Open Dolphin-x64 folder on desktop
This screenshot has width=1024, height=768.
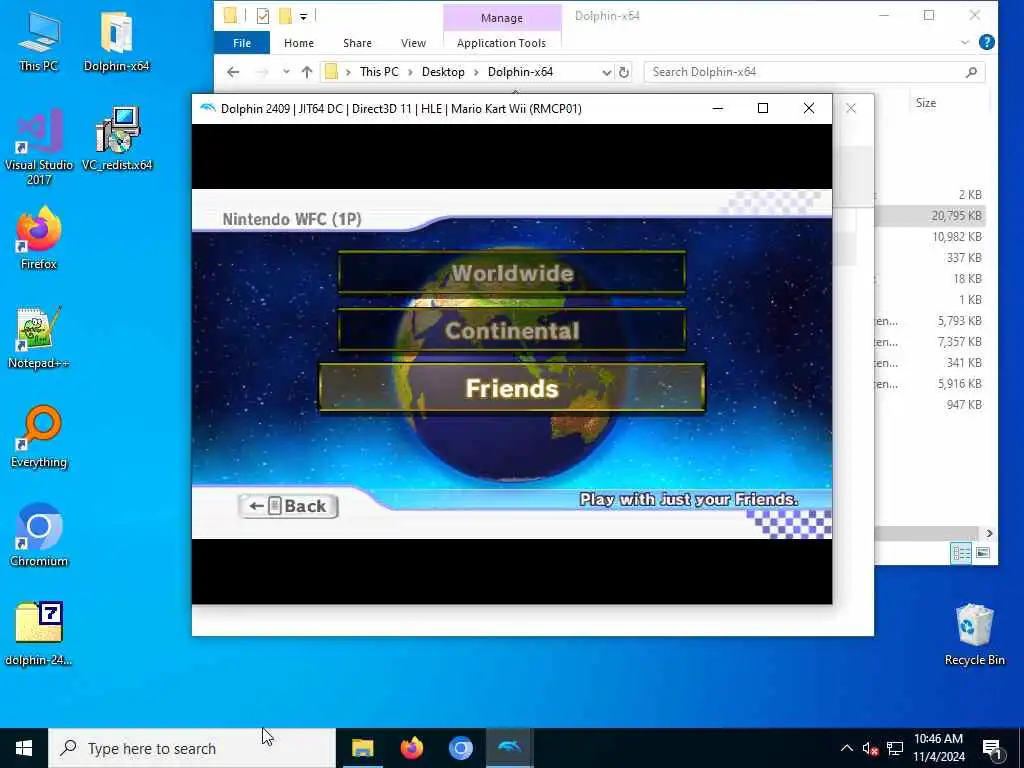pyautogui.click(x=116, y=40)
